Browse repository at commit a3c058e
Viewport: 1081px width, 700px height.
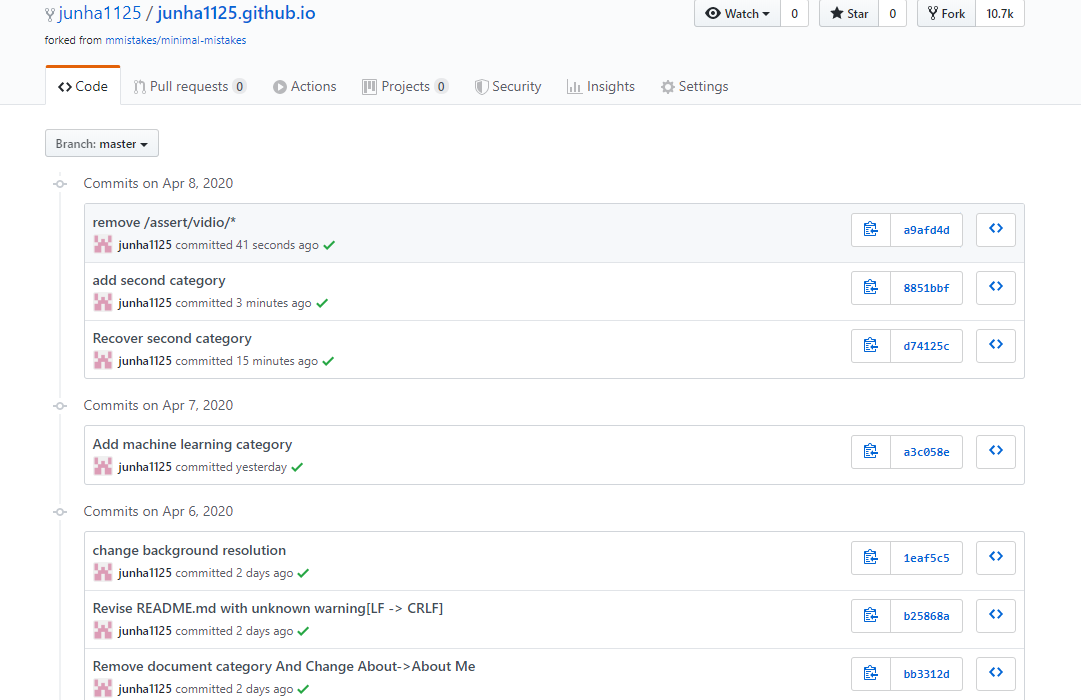point(996,452)
